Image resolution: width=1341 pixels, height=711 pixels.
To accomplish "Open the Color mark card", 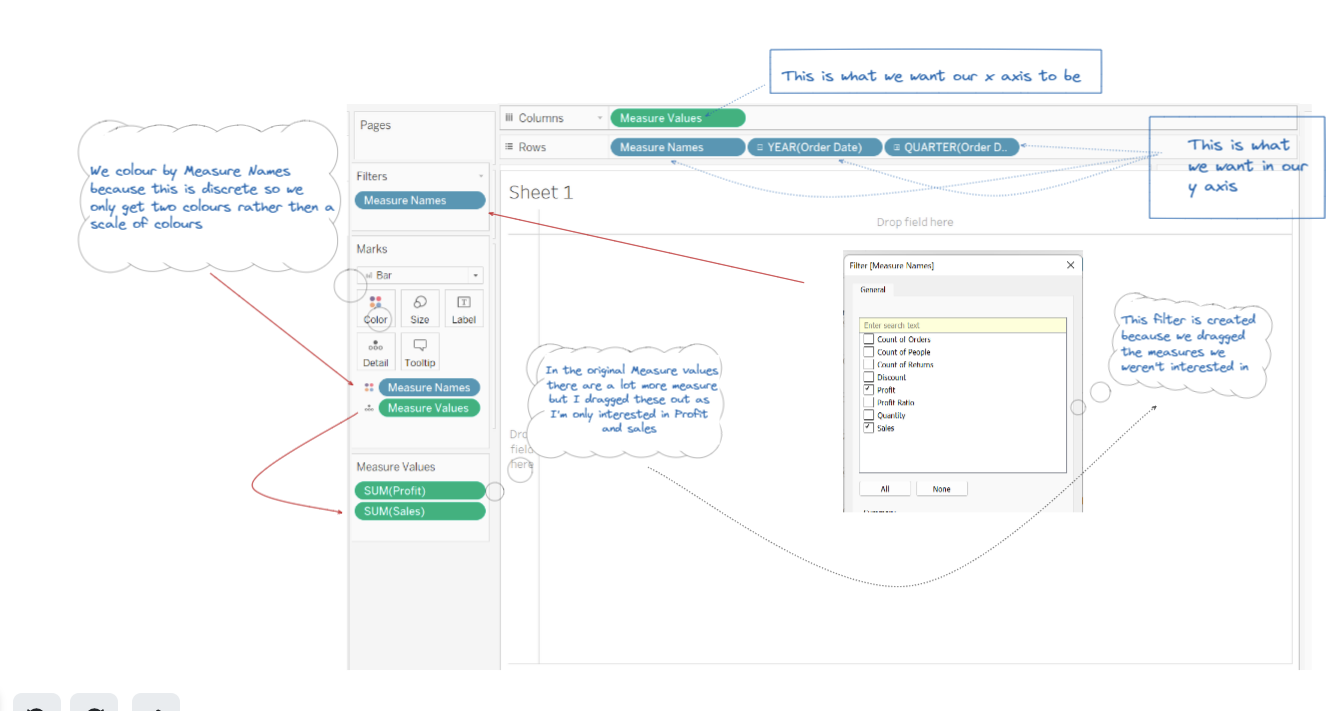I will click(x=376, y=309).
